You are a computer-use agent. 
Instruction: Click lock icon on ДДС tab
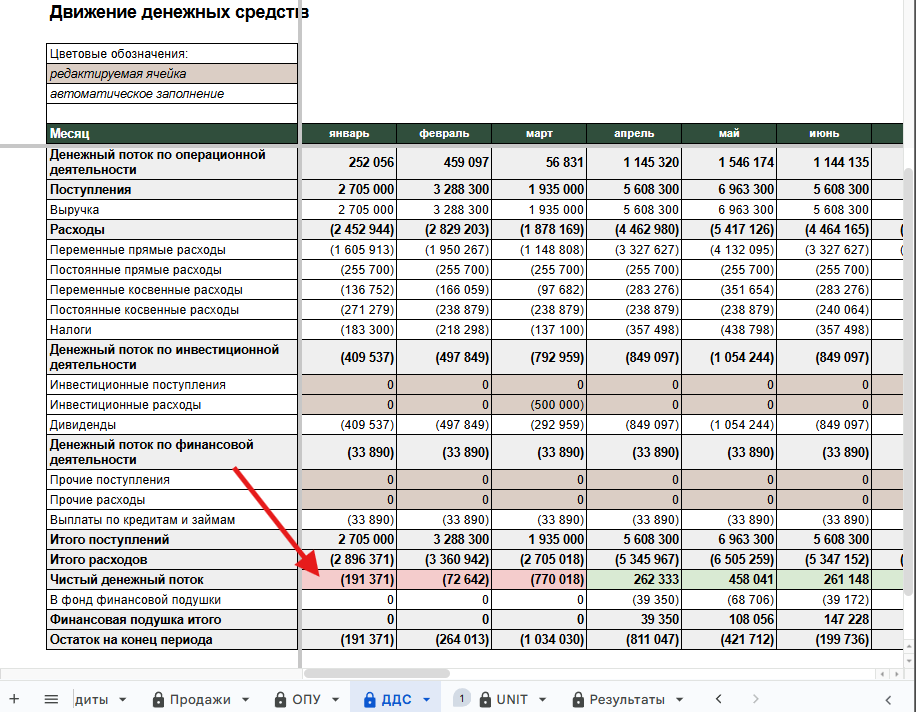(x=370, y=699)
